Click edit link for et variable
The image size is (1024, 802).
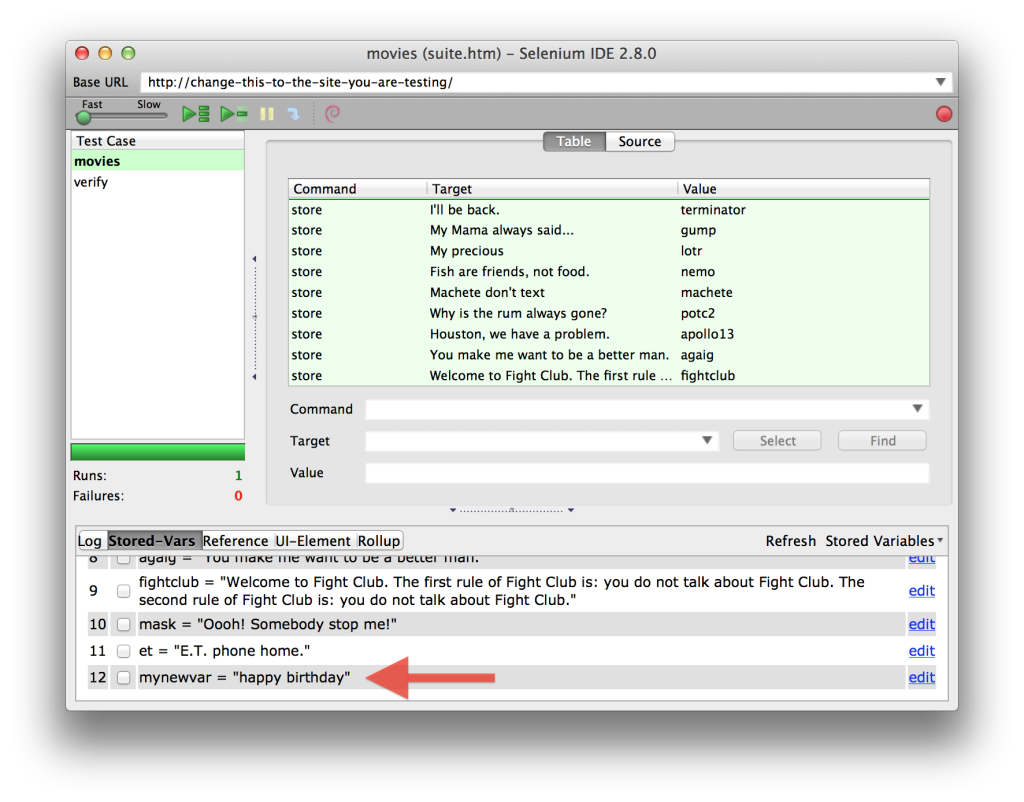tap(921, 651)
